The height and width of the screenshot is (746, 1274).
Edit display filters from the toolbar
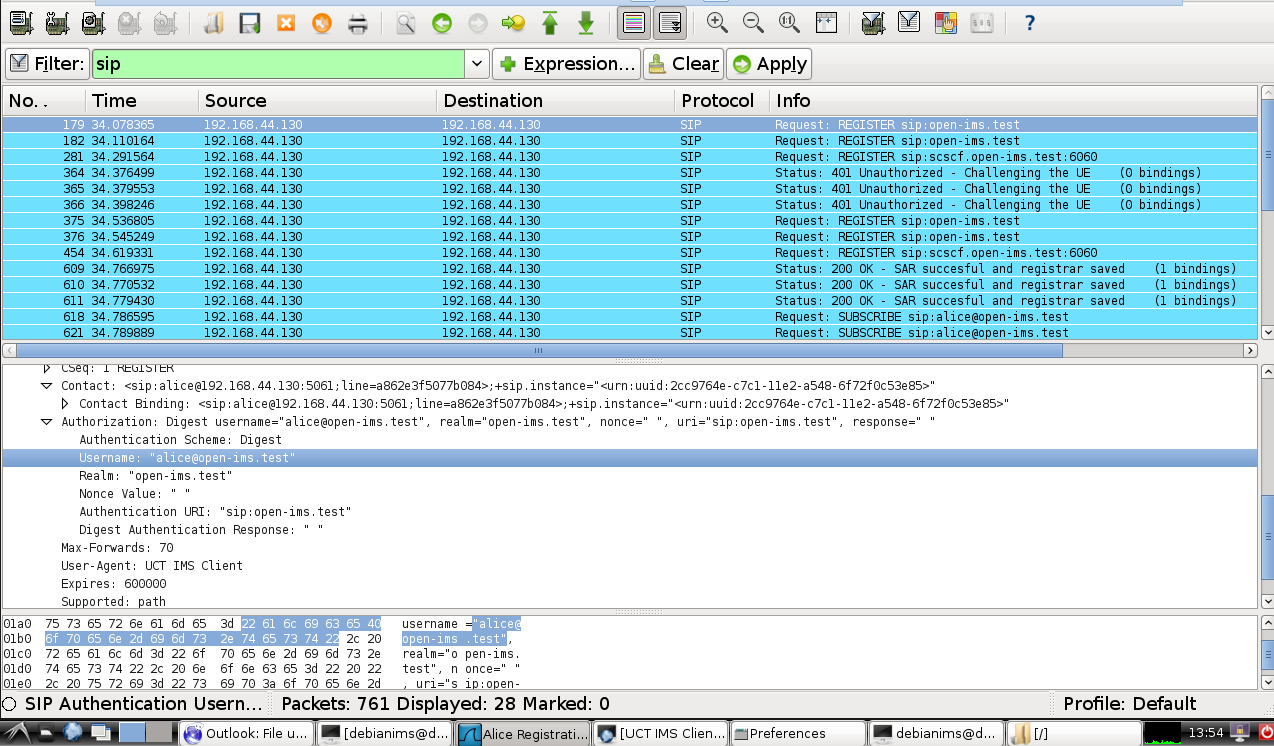coord(909,22)
